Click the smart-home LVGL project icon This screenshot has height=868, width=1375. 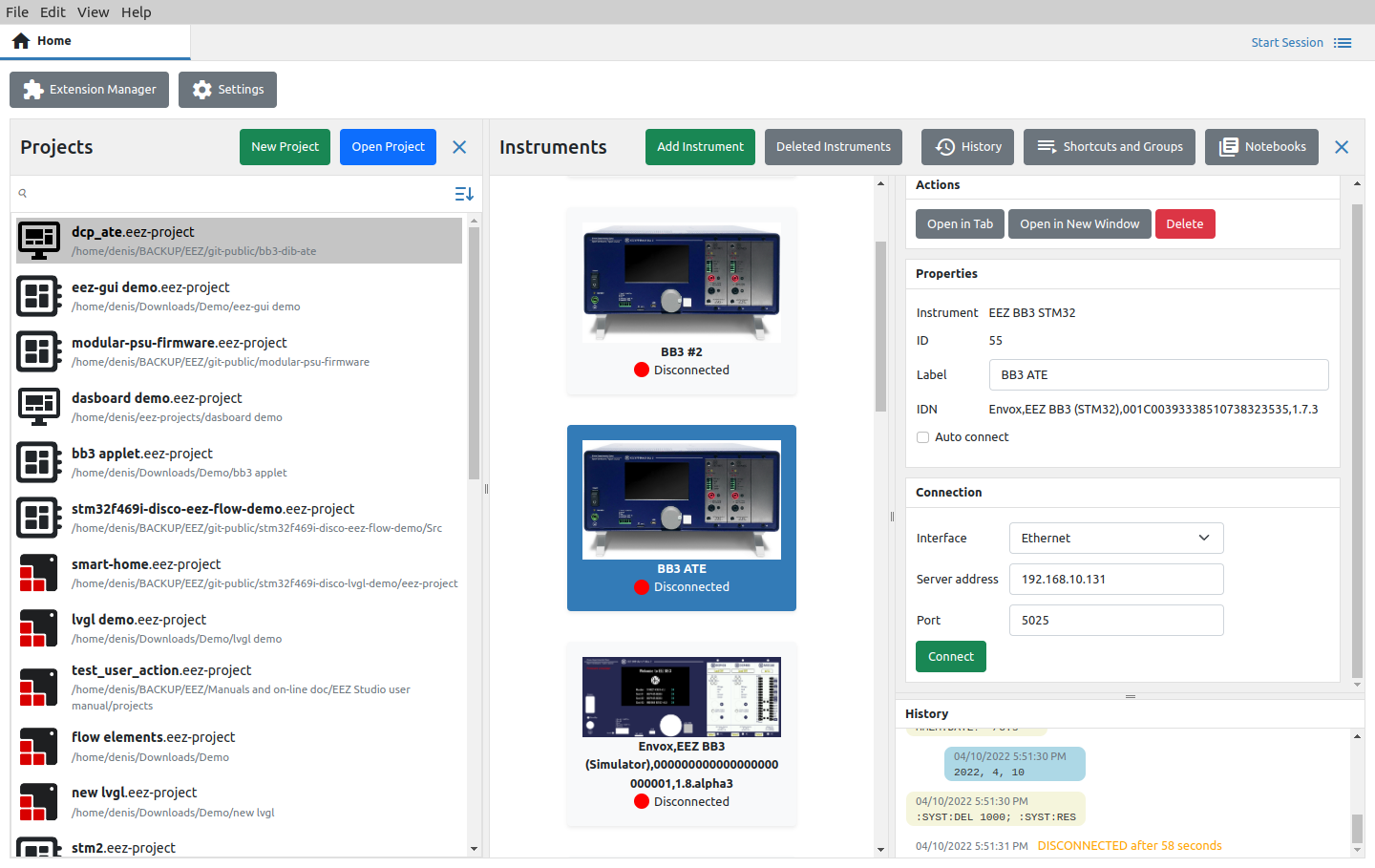[39, 573]
